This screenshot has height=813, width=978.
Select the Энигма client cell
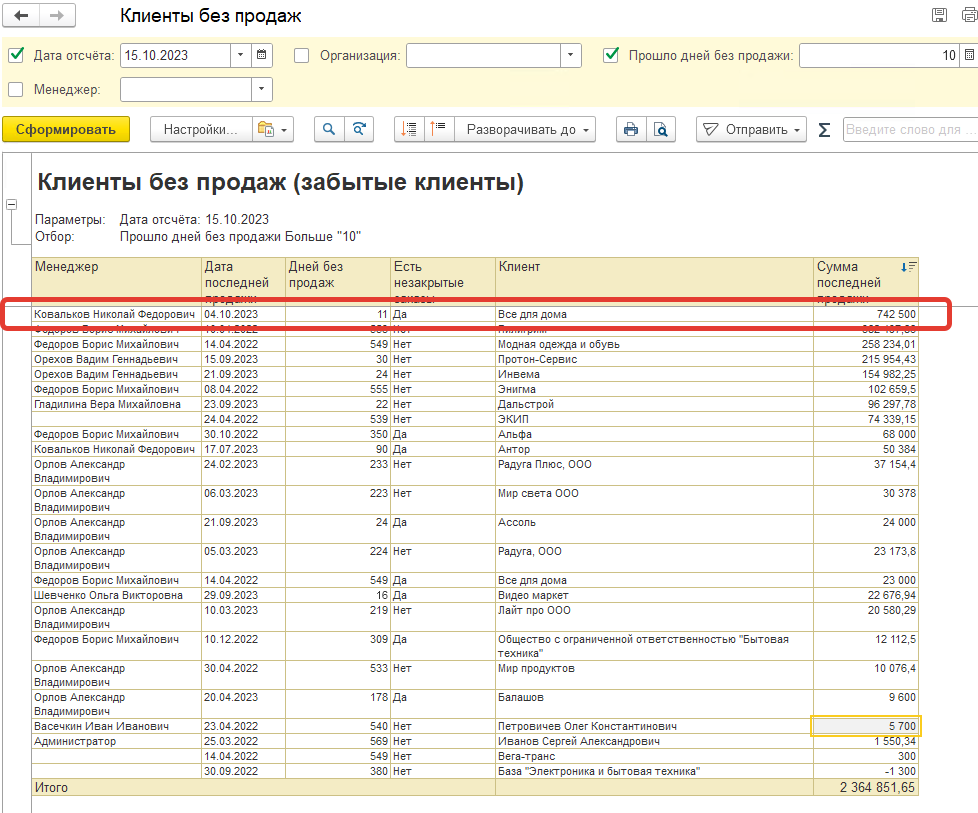[x=654, y=389]
